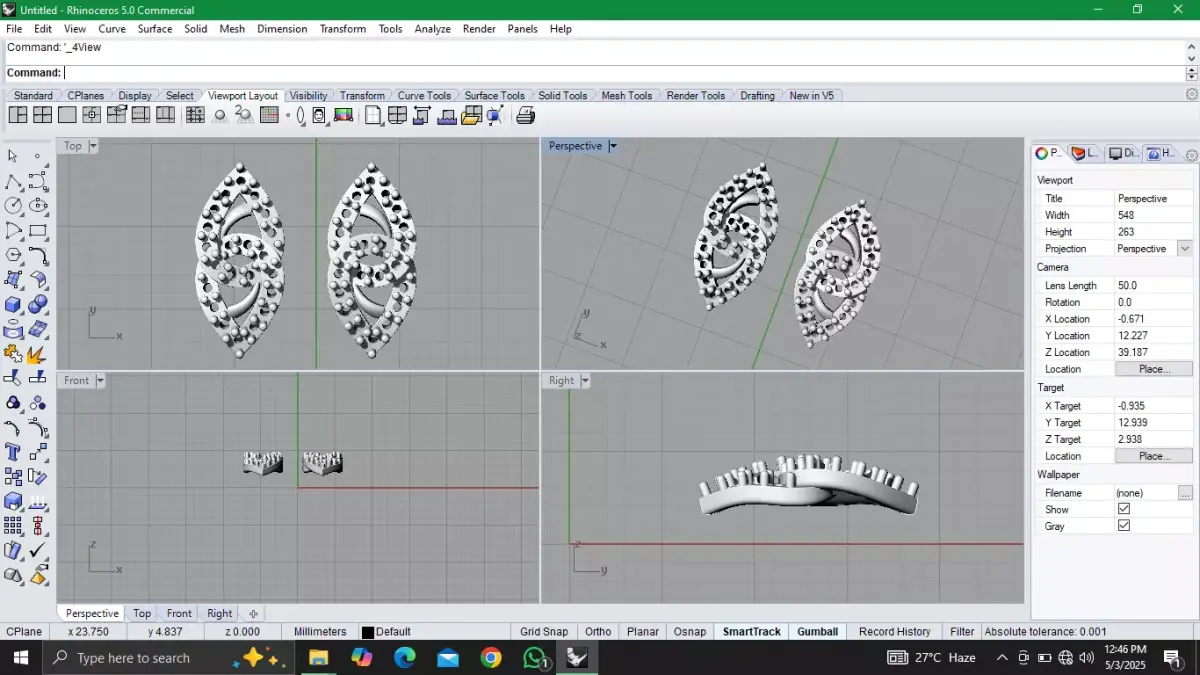Open Perspective viewport title dropdown arrow
1200x675 pixels.
click(613, 146)
